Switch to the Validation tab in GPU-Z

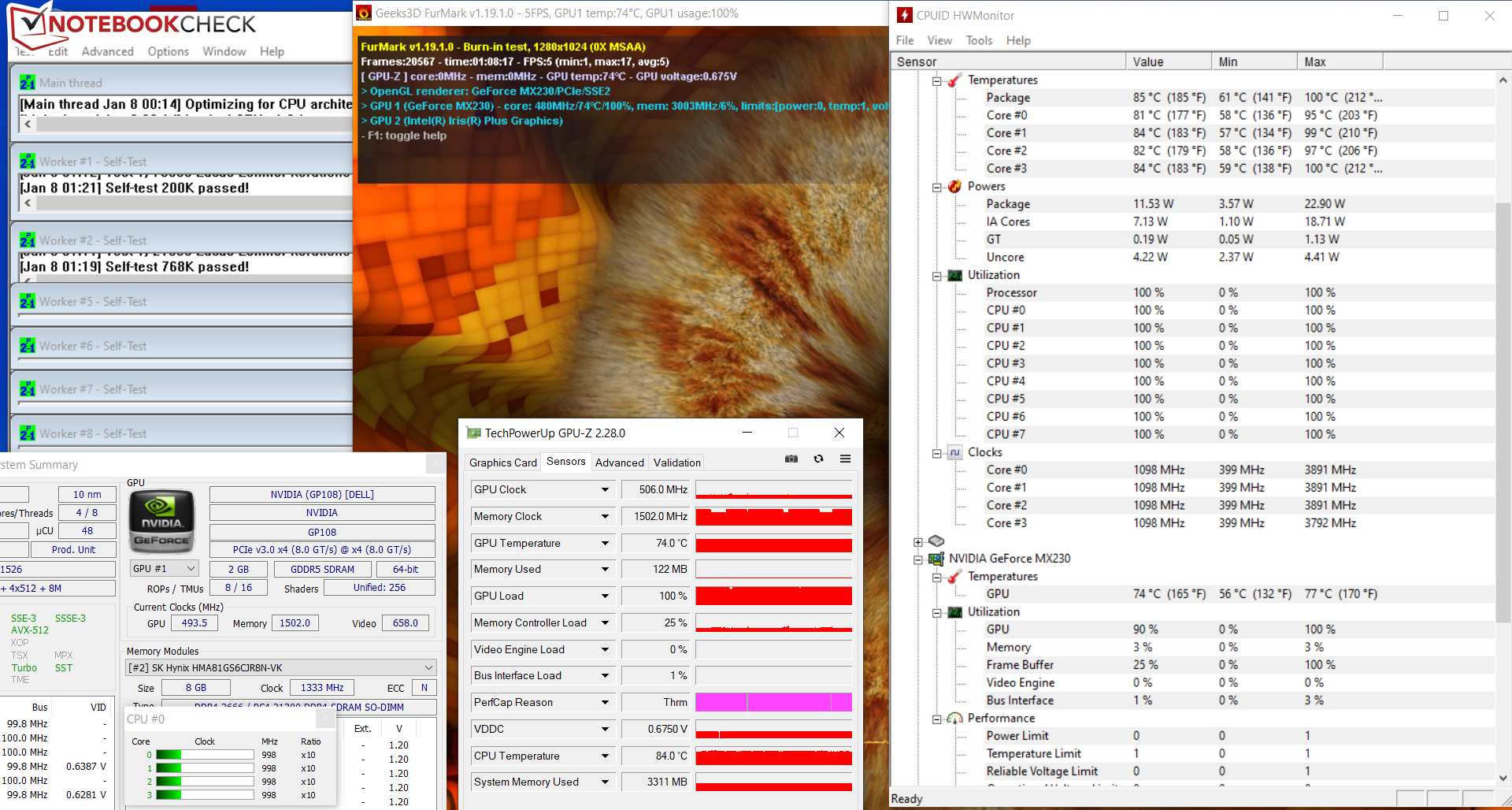point(677,463)
